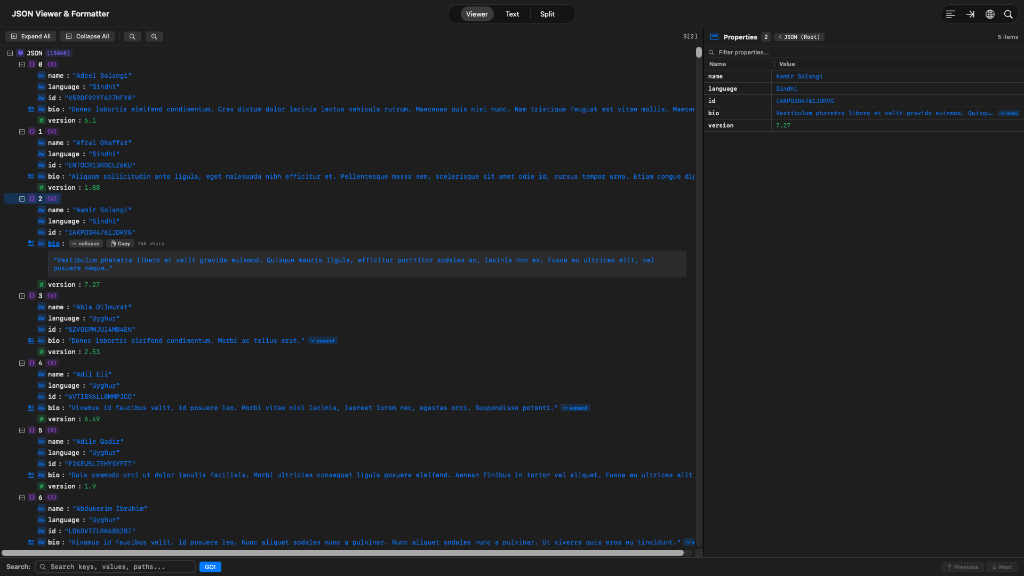This screenshot has width=1024, height=576.
Task: Select "IAKPO3R4761JDRVG" value in Properties table
Action: [x=805, y=101]
